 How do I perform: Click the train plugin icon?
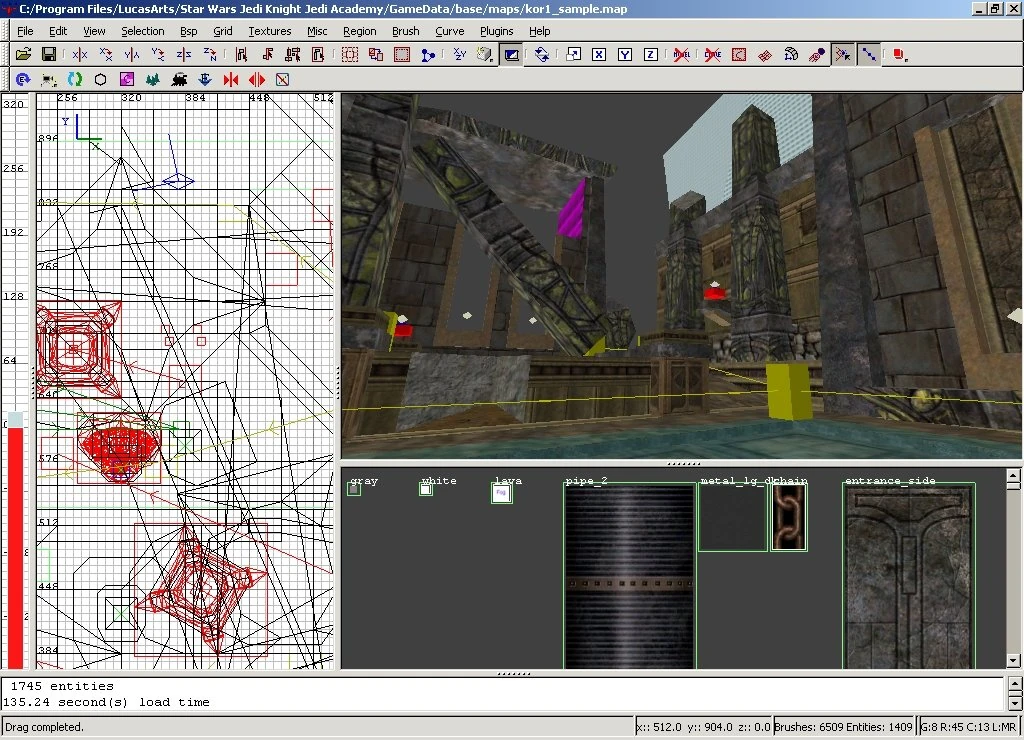click(x=179, y=79)
